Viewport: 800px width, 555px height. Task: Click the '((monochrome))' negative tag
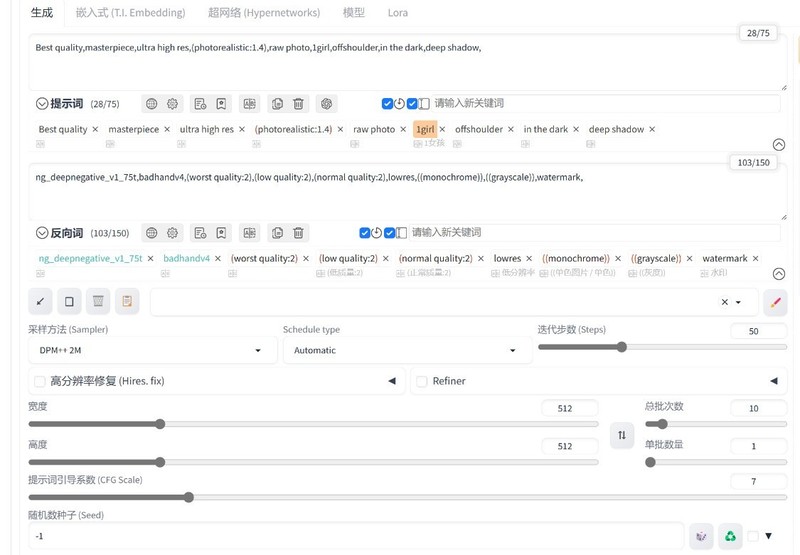tap(576, 259)
